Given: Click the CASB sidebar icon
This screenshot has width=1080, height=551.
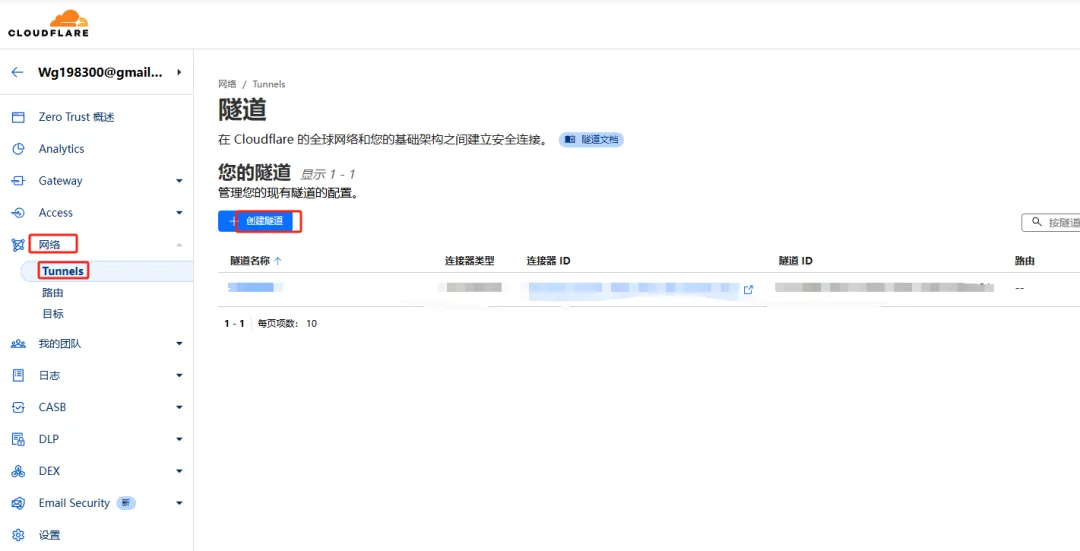Looking at the screenshot, I should click(x=19, y=407).
